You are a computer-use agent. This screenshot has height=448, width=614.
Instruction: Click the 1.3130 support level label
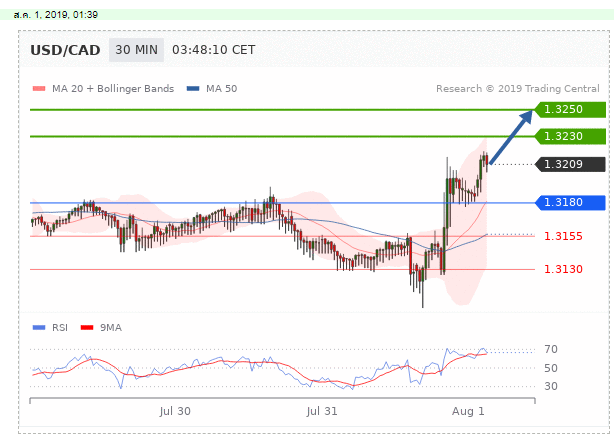click(x=563, y=269)
